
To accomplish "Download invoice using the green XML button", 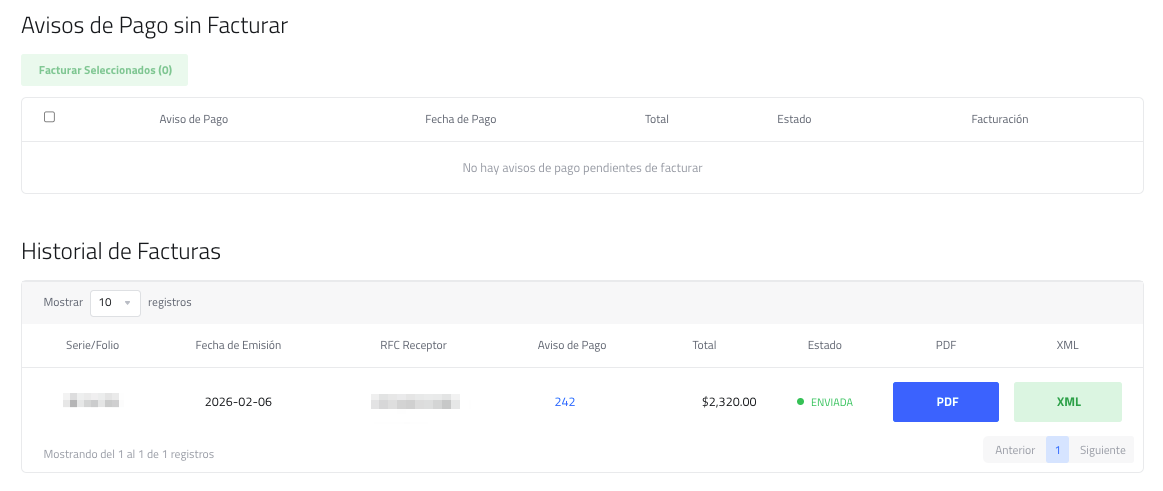I will (x=1067, y=402).
